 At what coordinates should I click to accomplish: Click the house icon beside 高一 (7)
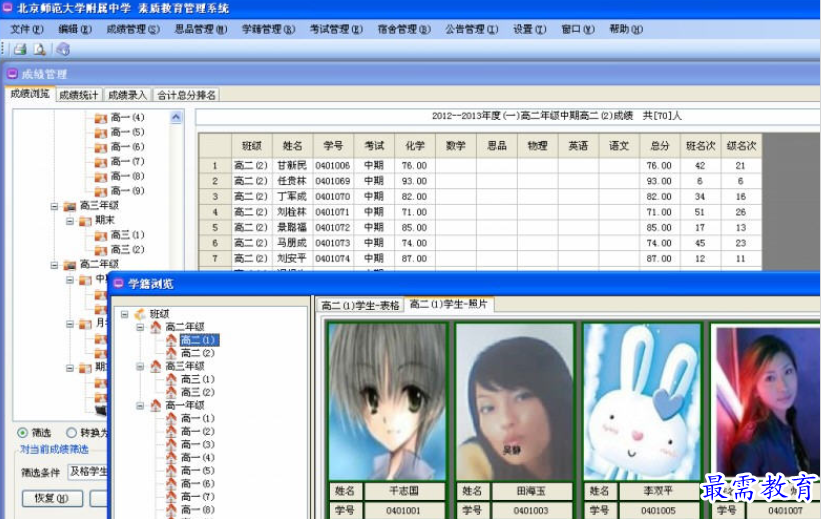coord(171,497)
